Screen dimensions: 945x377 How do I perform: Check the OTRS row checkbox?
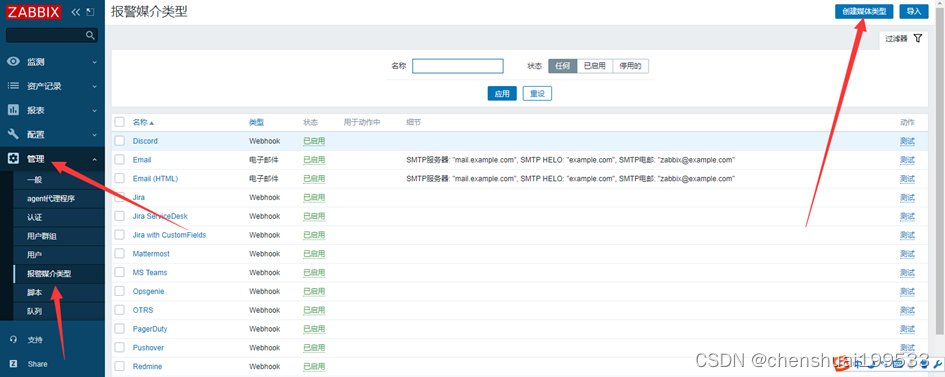[119, 310]
